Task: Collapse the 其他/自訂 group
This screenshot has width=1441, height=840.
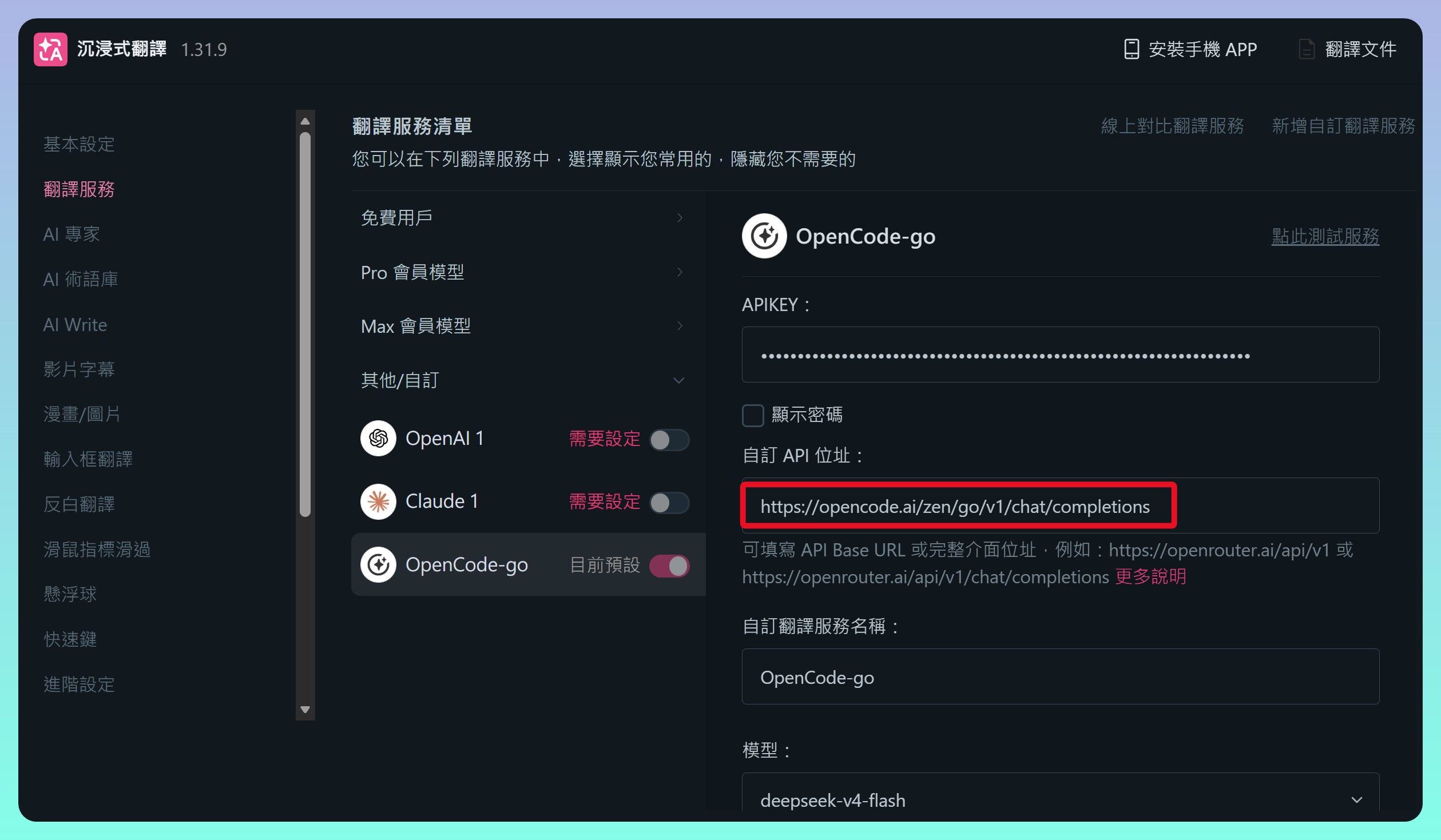Action: coord(523,380)
